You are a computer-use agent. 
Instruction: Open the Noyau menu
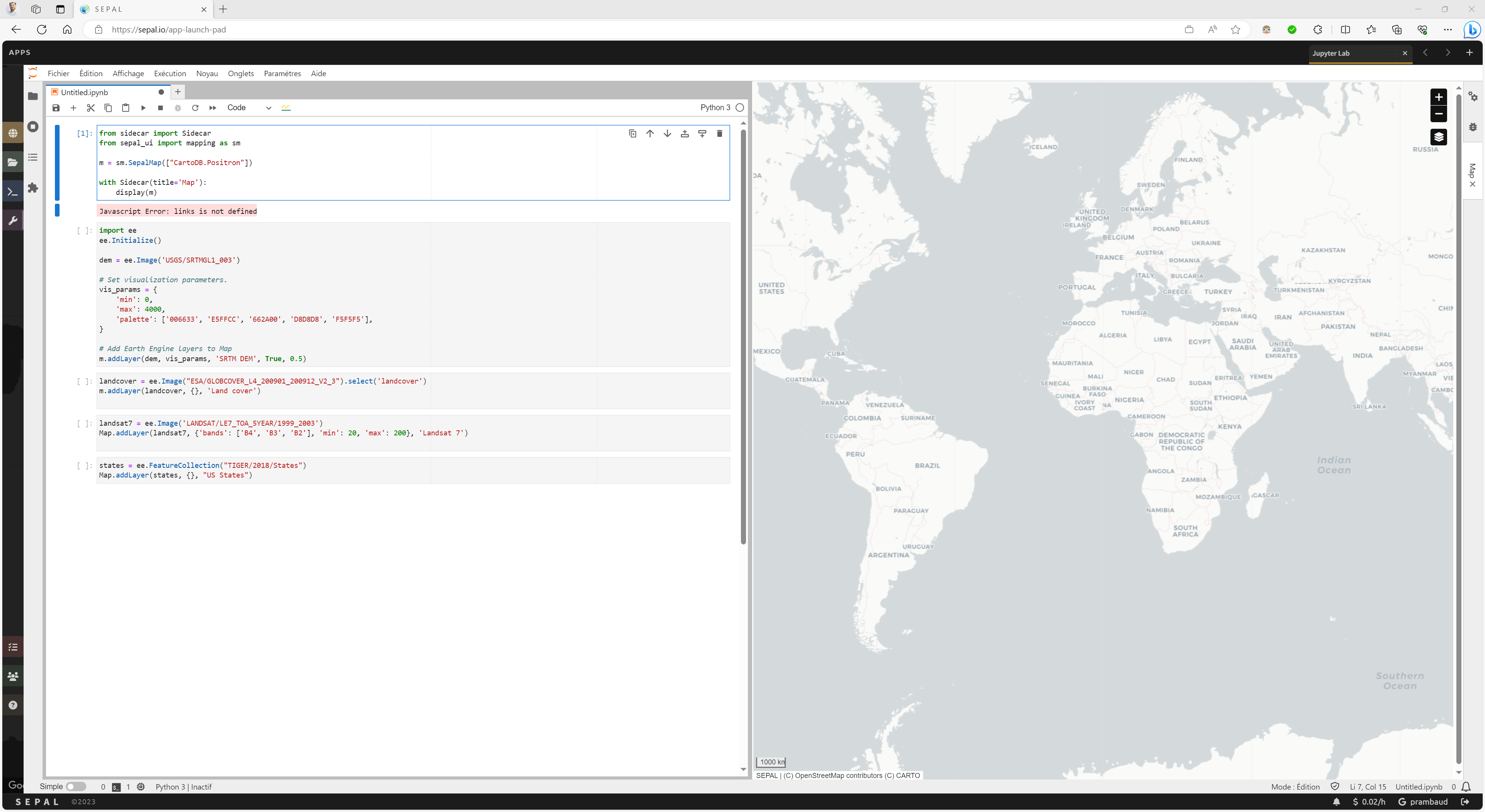pyautogui.click(x=207, y=74)
